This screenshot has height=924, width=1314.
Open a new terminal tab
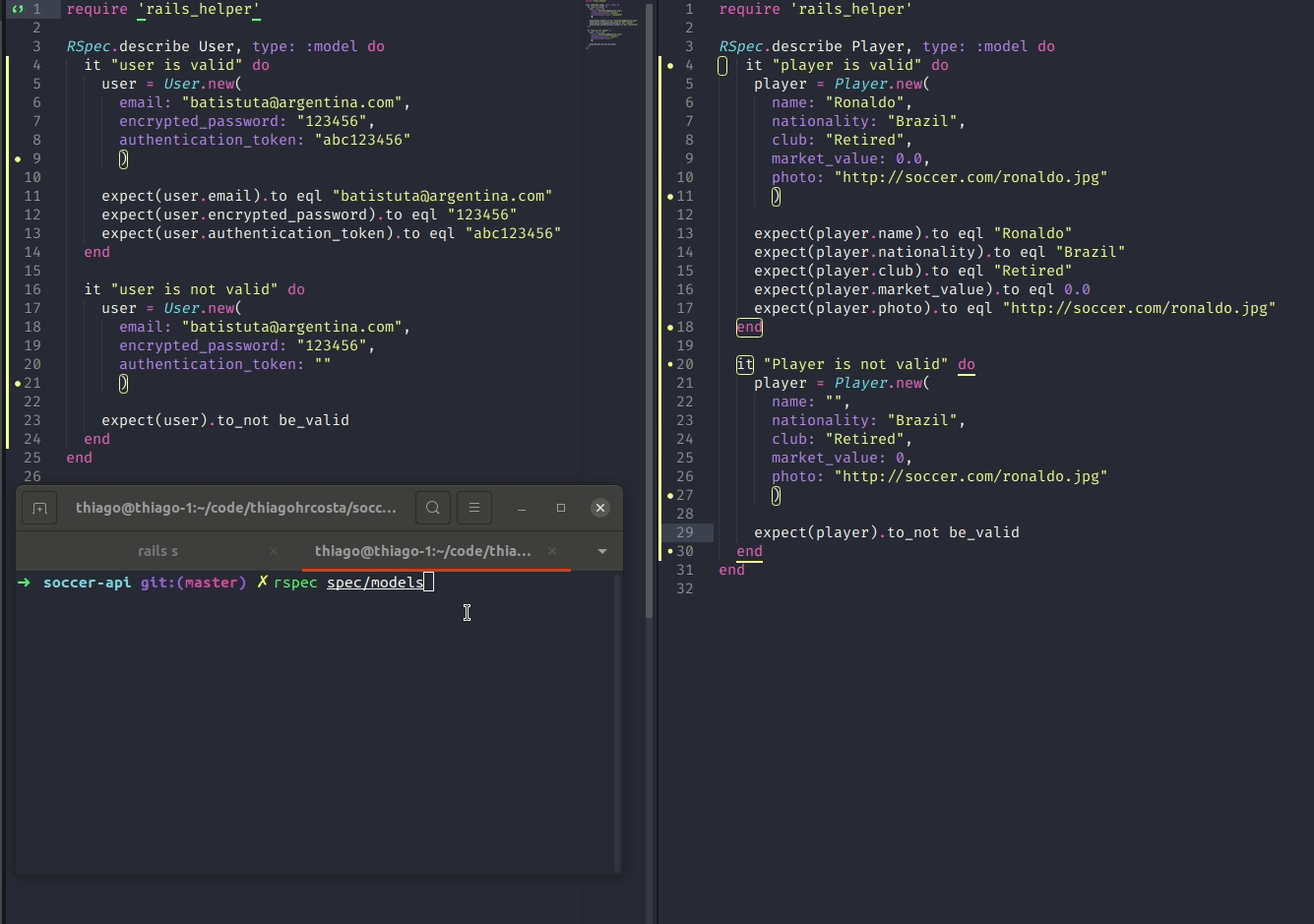(39, 508)
